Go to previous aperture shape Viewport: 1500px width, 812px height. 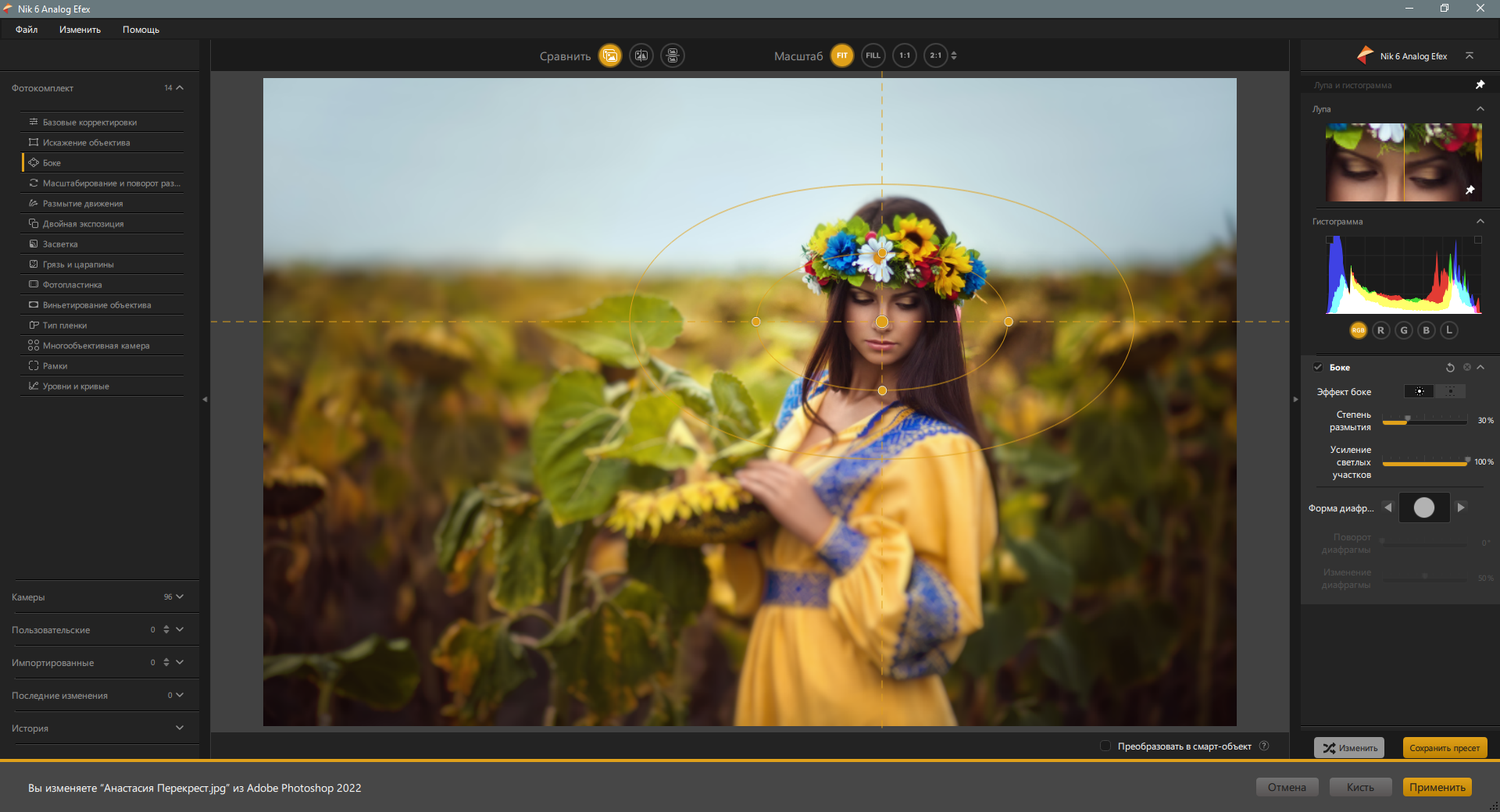coord(1388,507)
